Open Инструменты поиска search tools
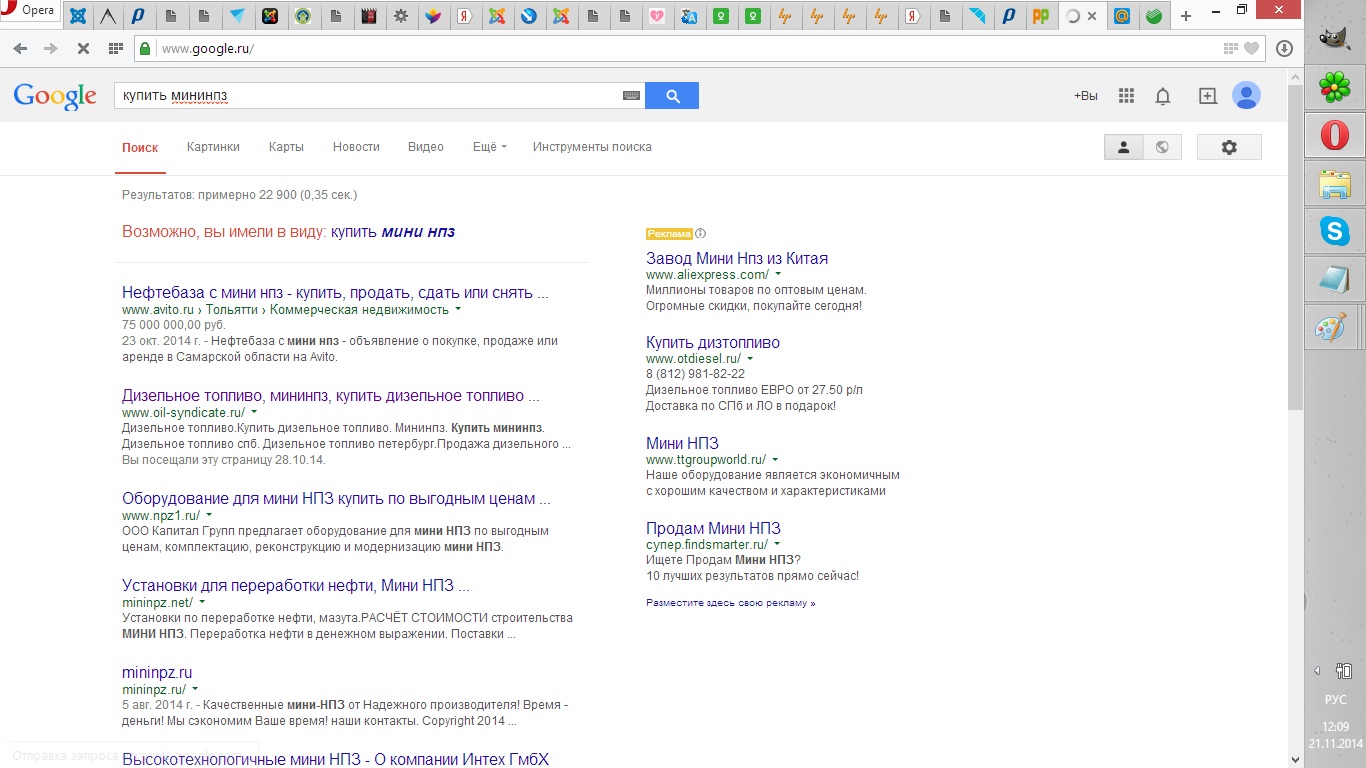This screenshot has width=1366, height=768. click(592, 147)
